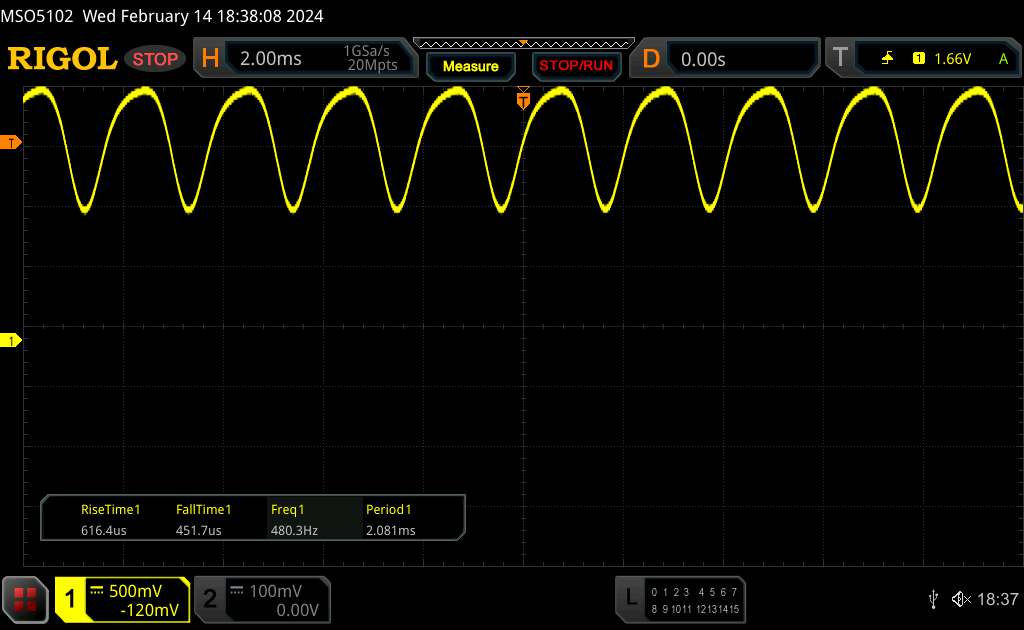Open the Measure menu
Screen dimensions: 1024x630
point(471,66)
